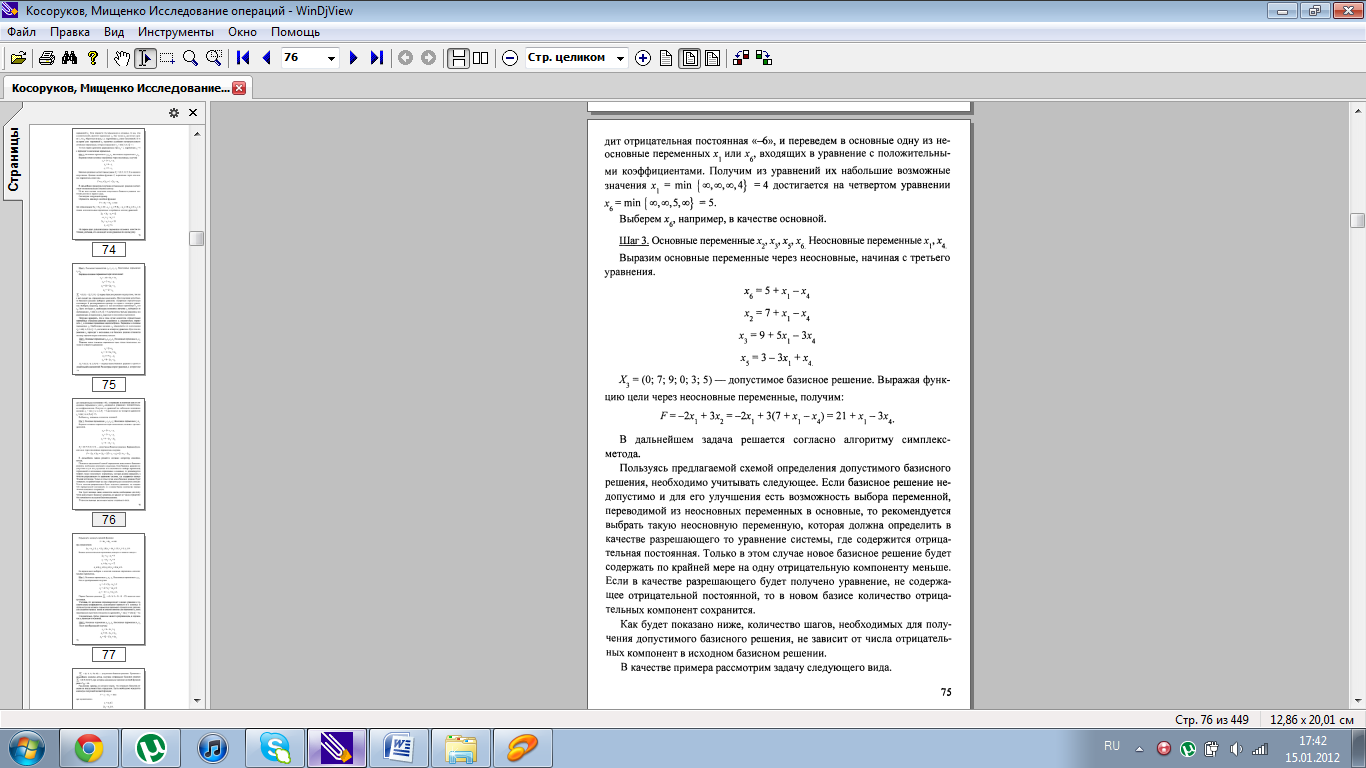This screenshot has height=768, width=1366.
Task: Select the rectangle region selection tool
Action: 168,58
